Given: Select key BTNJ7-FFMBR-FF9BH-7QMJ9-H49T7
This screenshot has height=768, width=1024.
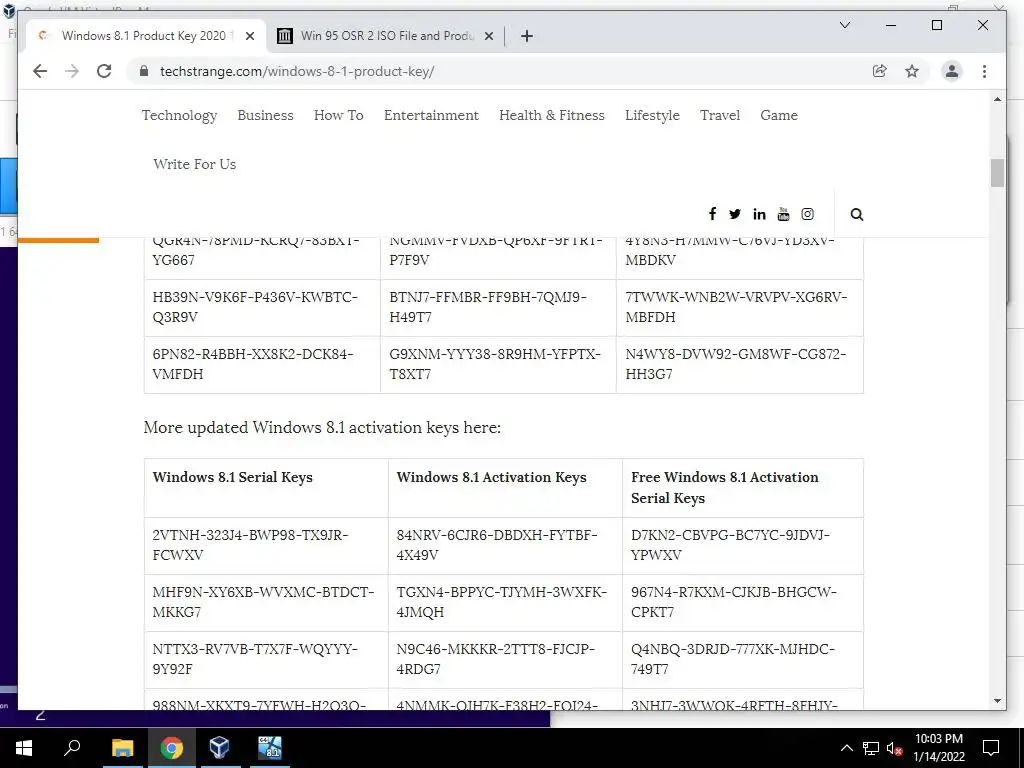Looking at the screenshot, I should coord(488,307).
